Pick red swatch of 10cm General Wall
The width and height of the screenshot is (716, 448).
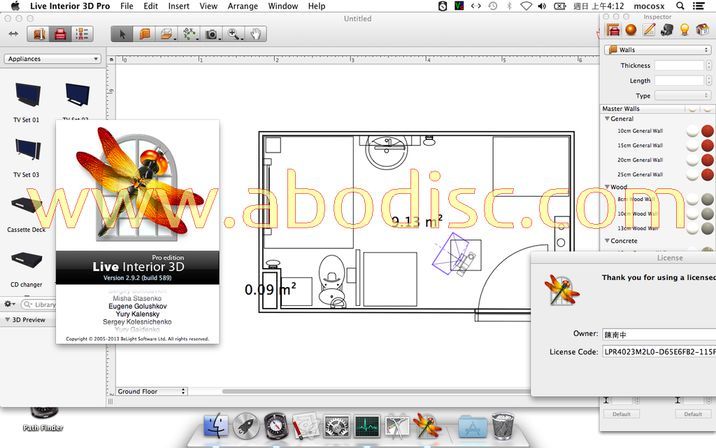pyautogui.click(x=708, y=131)
